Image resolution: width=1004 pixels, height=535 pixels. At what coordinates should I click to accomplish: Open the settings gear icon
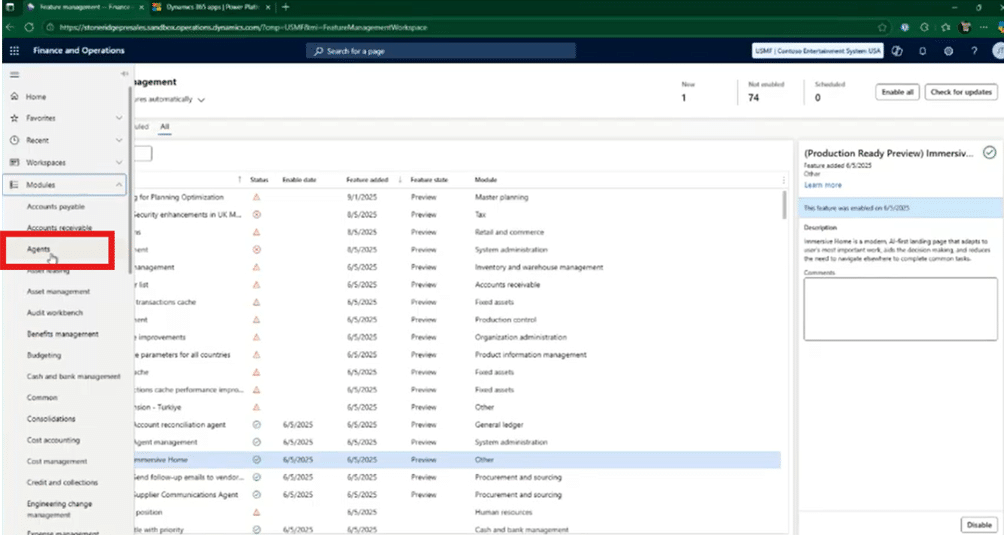948,51
